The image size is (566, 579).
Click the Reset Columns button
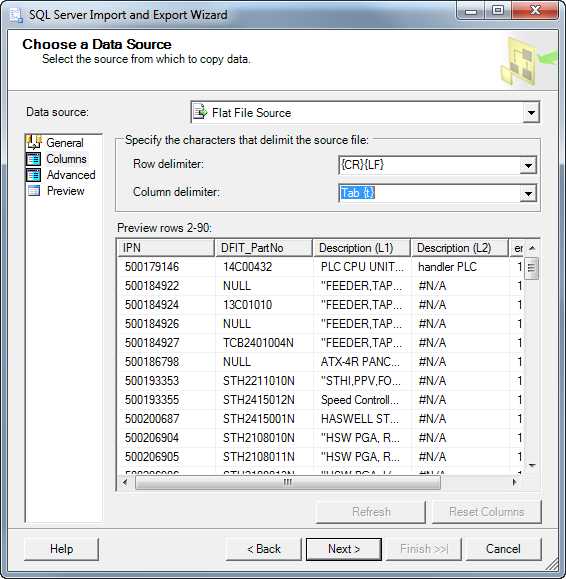487,512
